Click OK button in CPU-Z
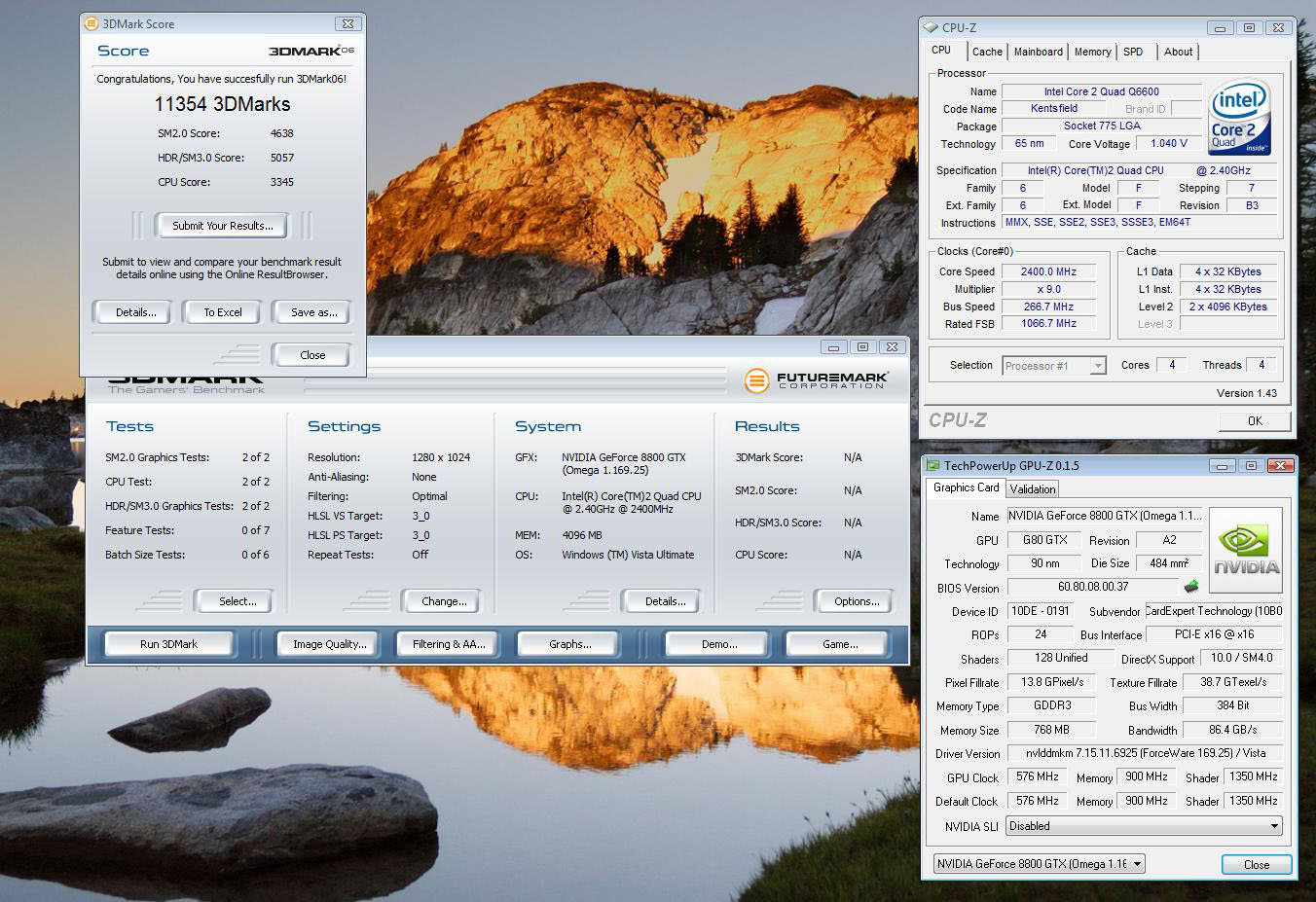Screen dimensions: 1316x902 click(x=1255, y=421)
